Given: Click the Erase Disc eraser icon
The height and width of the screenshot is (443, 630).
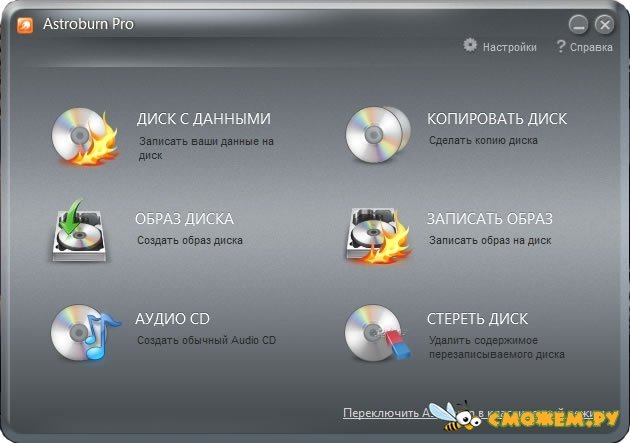Looking at the screenshot, I should (378, 332).
